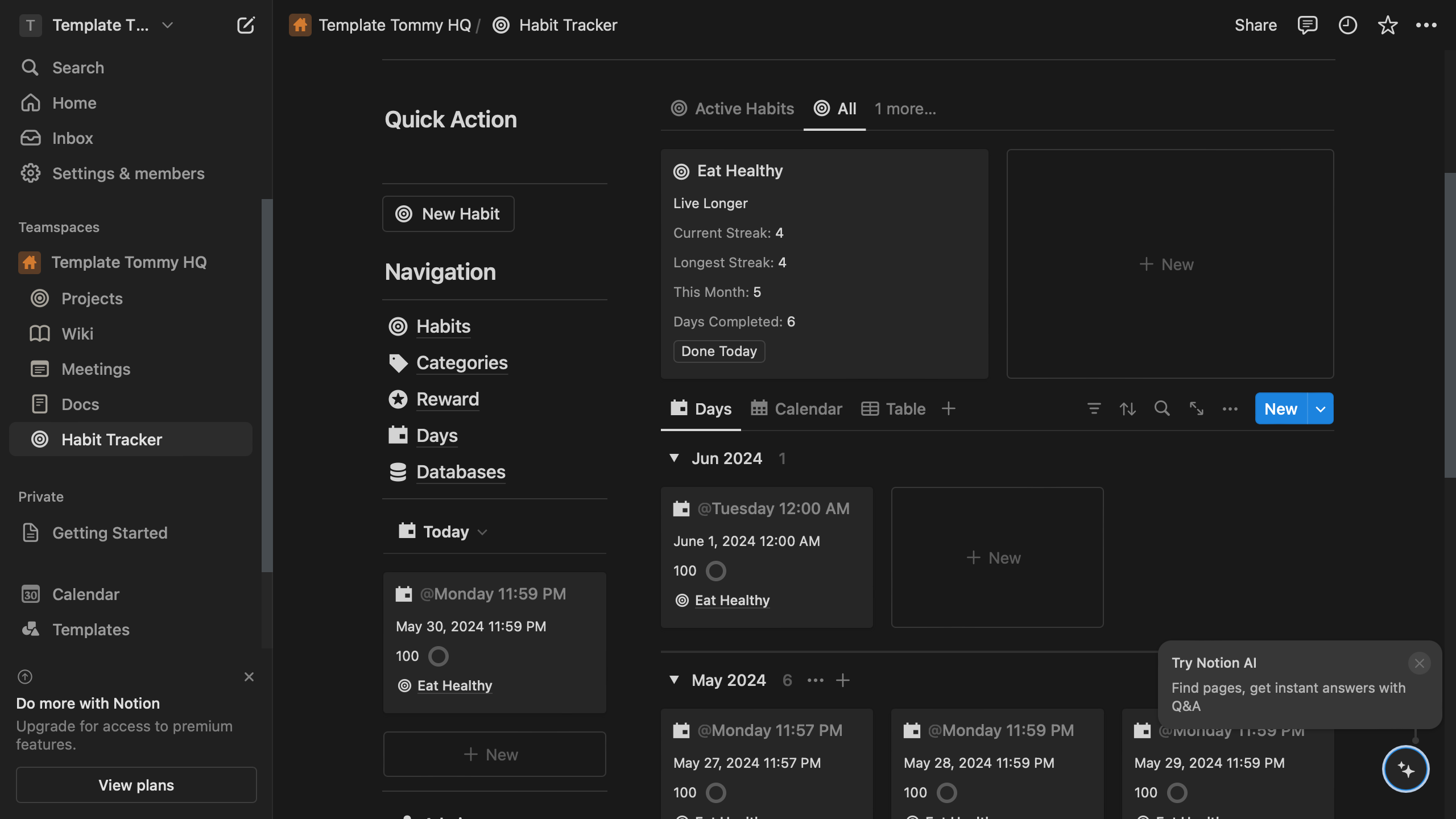The image size is (1456, 819).
Task: Click the page vertical scrollbar
Action: pyautogui.click(x=1450, y=325)
